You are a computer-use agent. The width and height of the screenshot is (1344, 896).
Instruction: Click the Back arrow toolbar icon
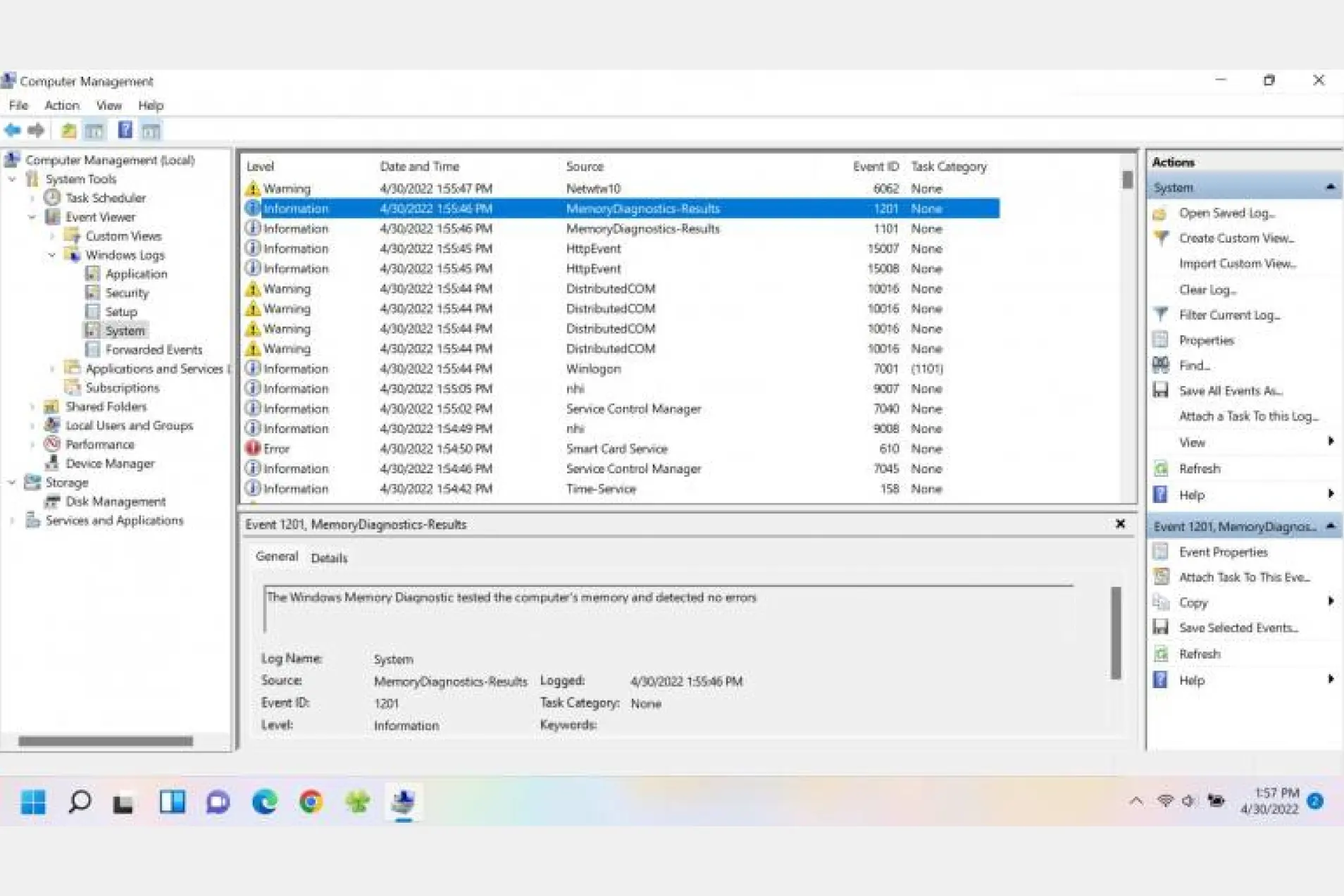[12, 130]
